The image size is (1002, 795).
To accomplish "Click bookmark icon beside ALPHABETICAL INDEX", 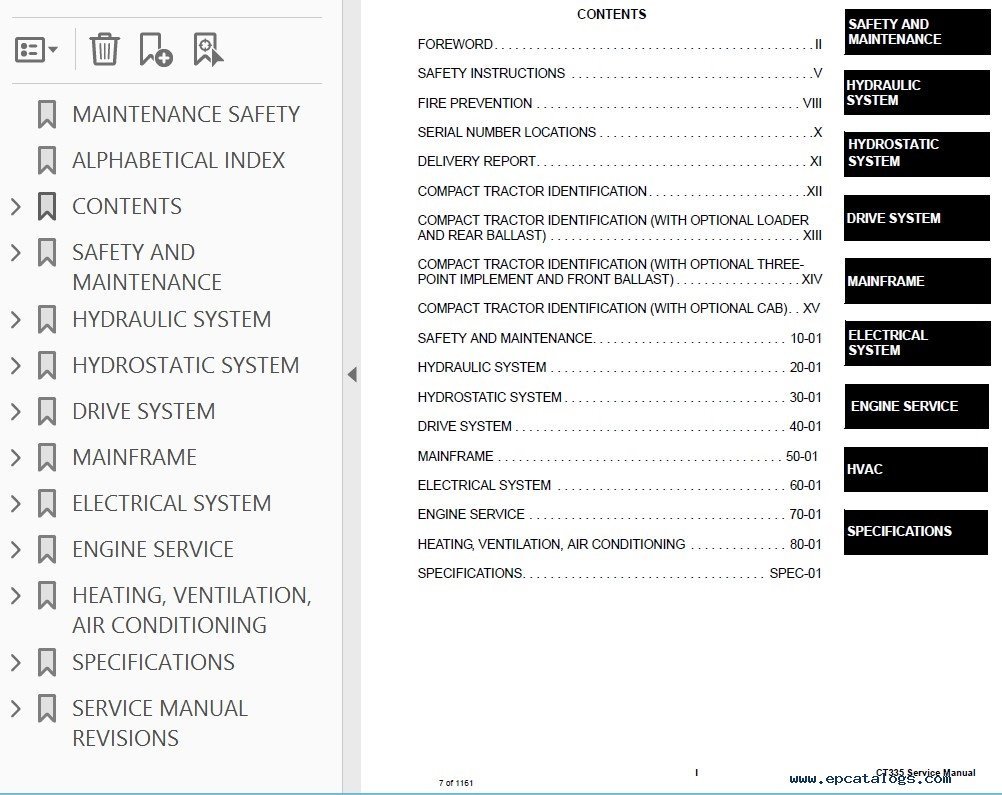I will pyautogui.click(x=46, y=161).
